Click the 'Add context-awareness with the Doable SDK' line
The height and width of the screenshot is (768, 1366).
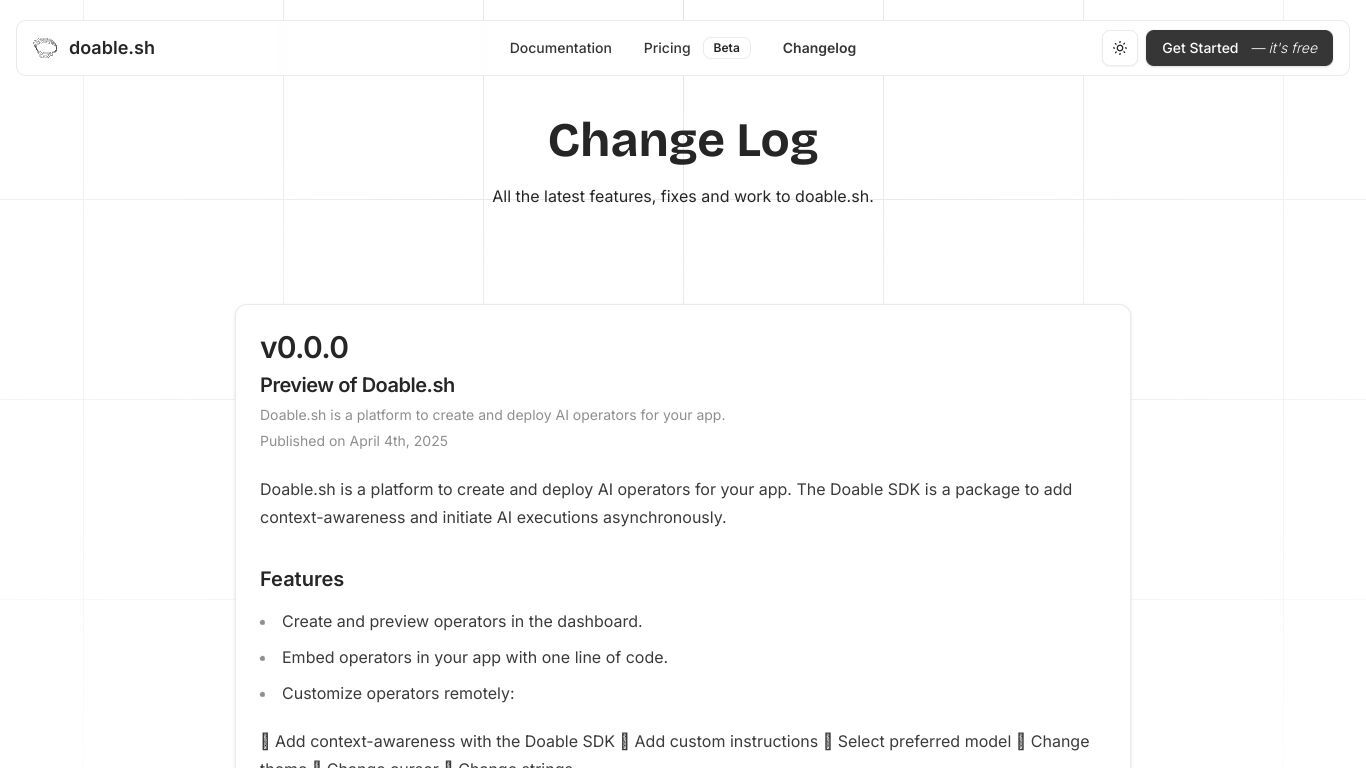pos(438,741)
